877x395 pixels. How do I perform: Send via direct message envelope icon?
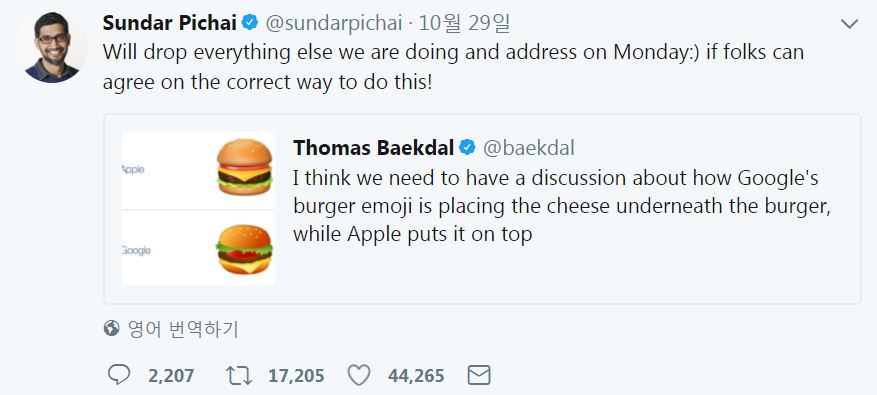pyautogui.click(x=479, y=375)
